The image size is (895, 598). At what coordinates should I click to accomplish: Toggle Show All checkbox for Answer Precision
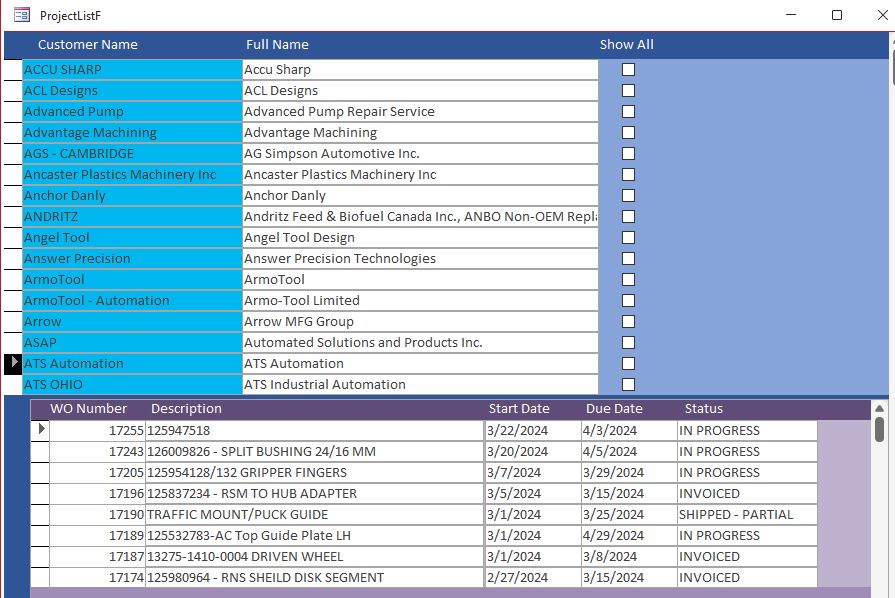[x=628, y=258]
